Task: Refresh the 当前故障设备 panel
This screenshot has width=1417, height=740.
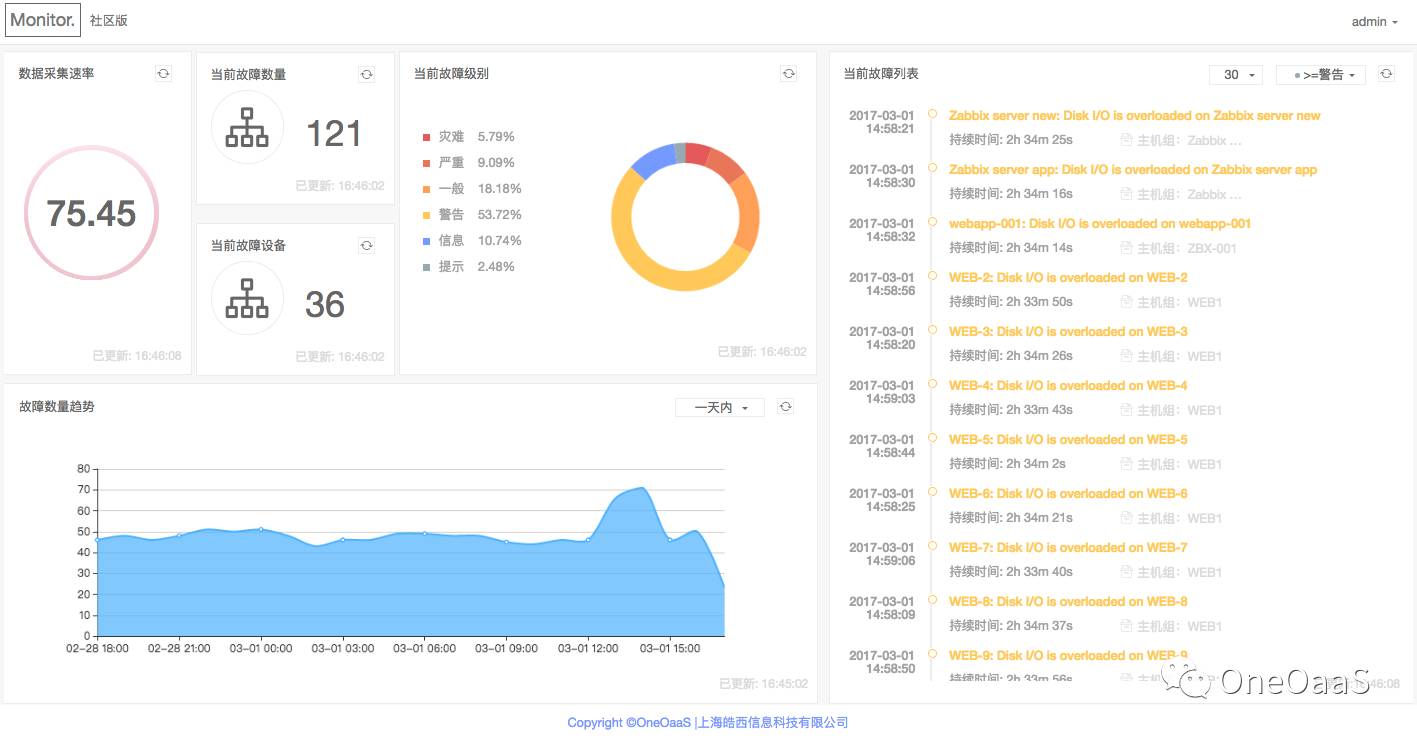Action: 367,245
